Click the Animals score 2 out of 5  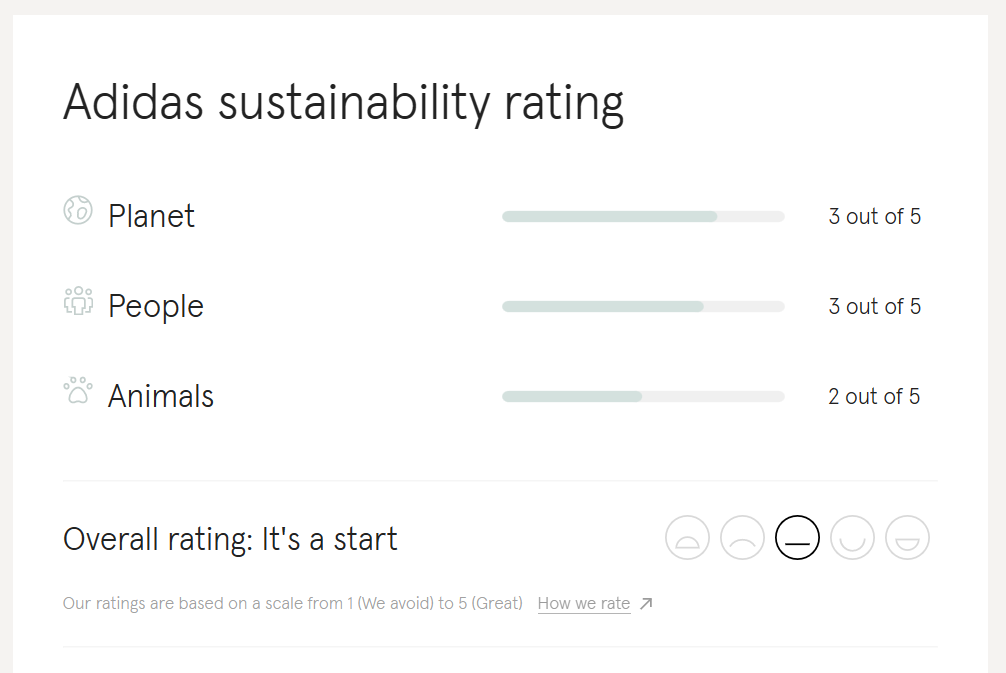(874, 396)
